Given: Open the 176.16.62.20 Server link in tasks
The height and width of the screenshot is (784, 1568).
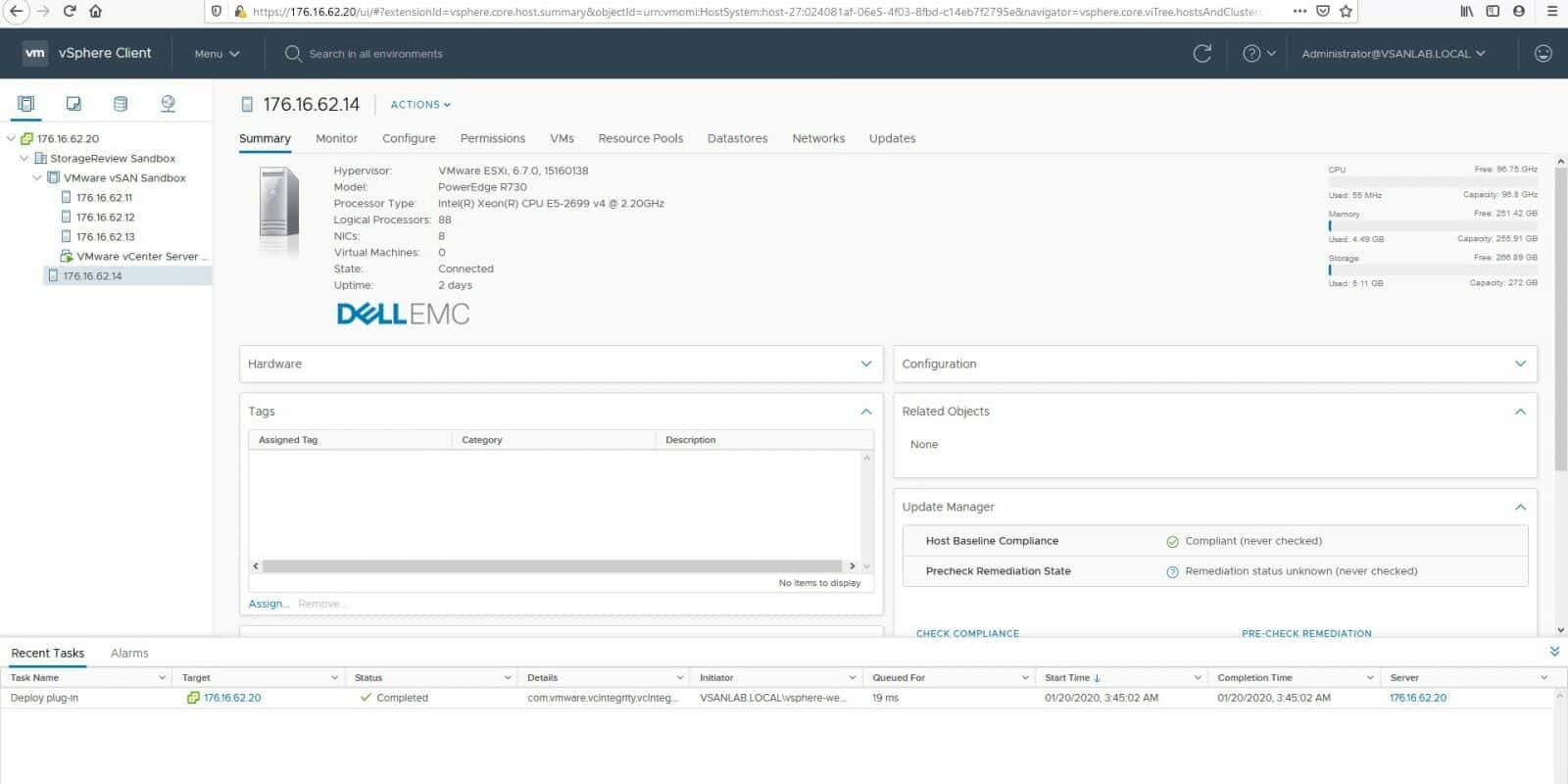Looking at the screenshot, I should click(1418, 698).
